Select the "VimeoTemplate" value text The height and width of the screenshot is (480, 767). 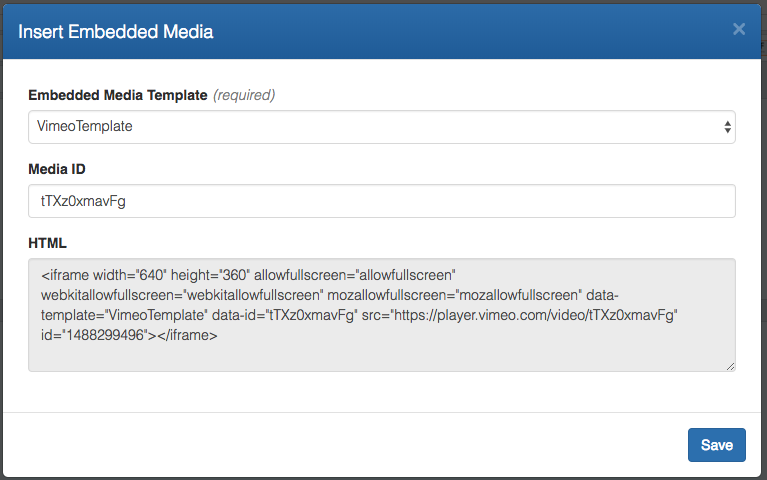(87, 127)
